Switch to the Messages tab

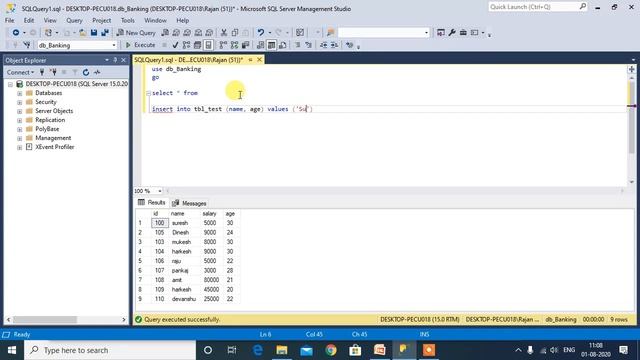pos(189,203)
